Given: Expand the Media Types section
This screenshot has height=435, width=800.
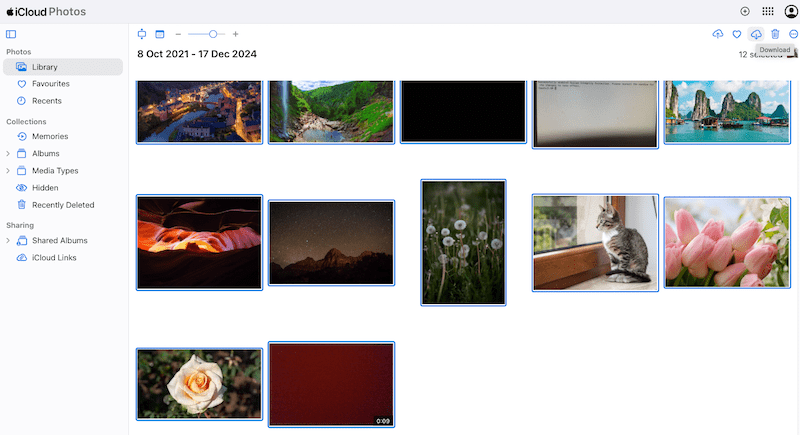Looking at the screenshot, I should click(x=8, y=171).
